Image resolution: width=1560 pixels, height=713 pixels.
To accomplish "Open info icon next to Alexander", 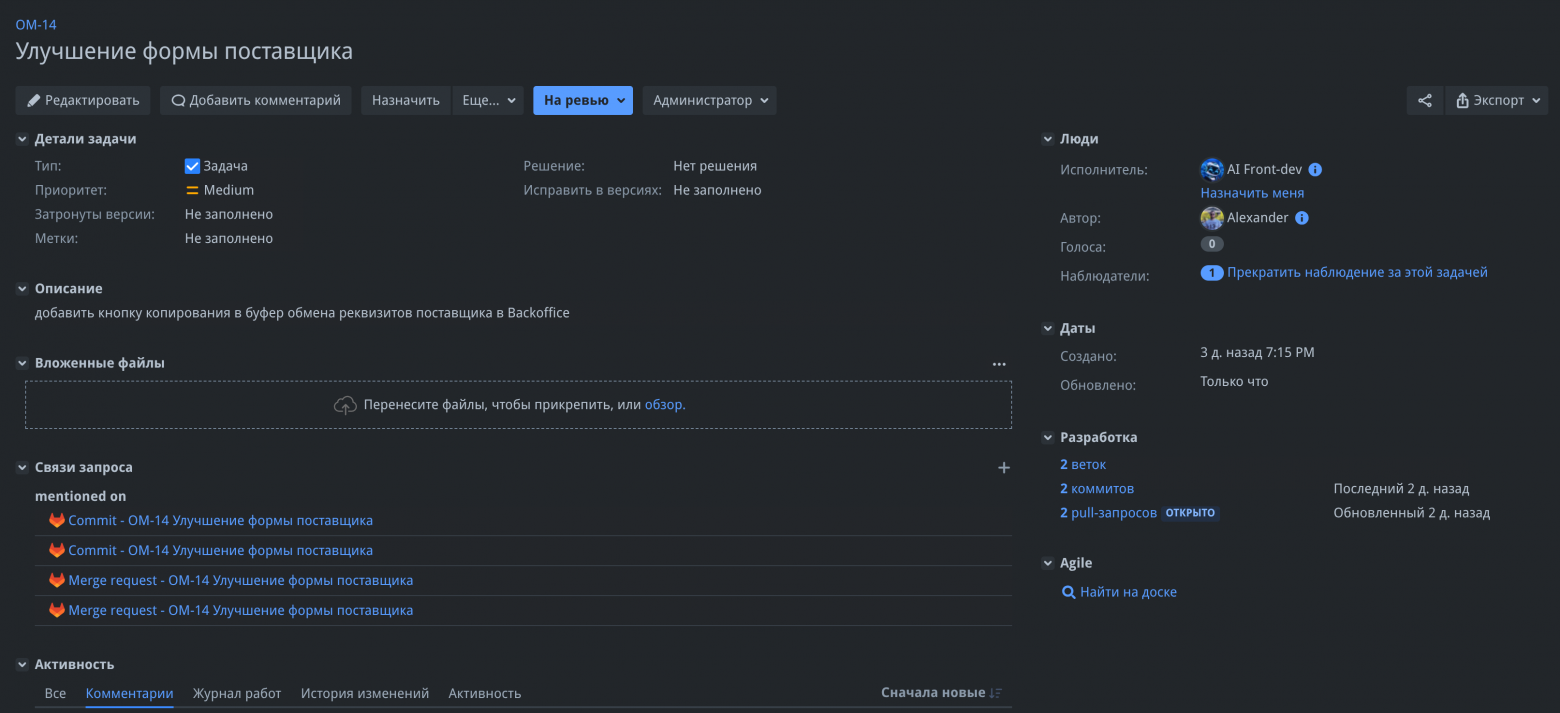I will [x=1302, y=218].
